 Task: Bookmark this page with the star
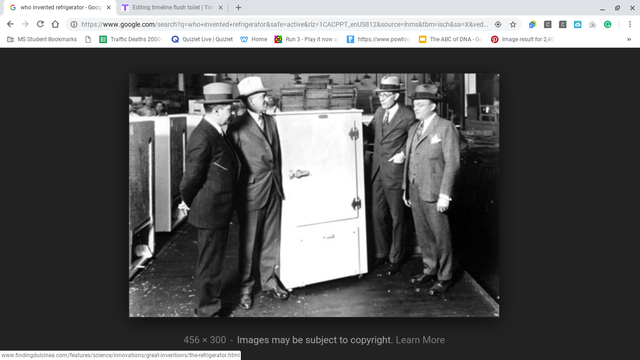513,24
